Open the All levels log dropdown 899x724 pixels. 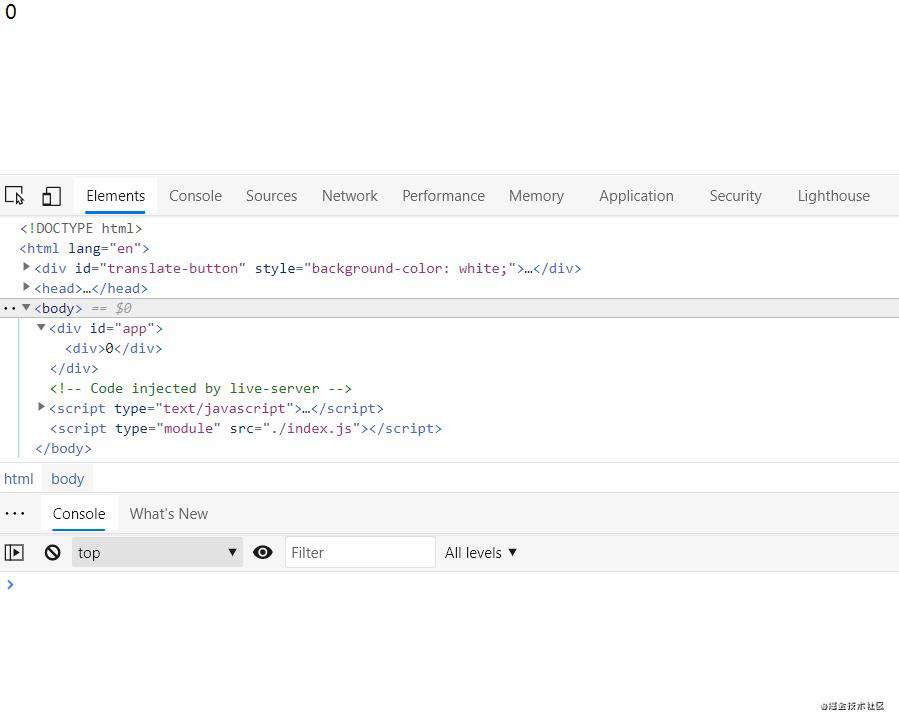(x=480, y=553)
